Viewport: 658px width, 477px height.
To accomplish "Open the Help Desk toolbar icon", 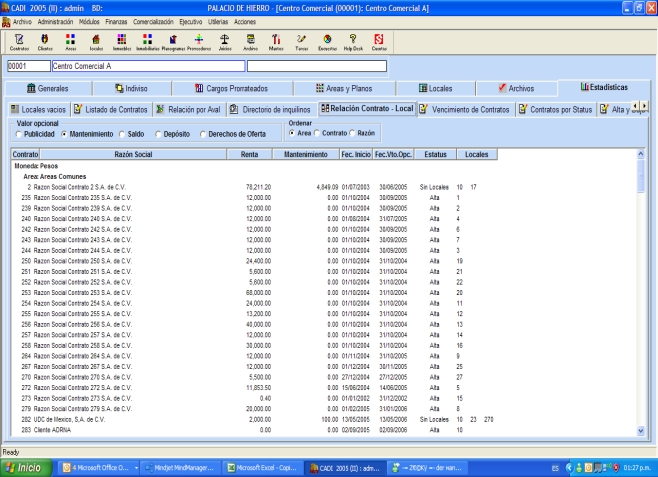I will pos(352,40).
